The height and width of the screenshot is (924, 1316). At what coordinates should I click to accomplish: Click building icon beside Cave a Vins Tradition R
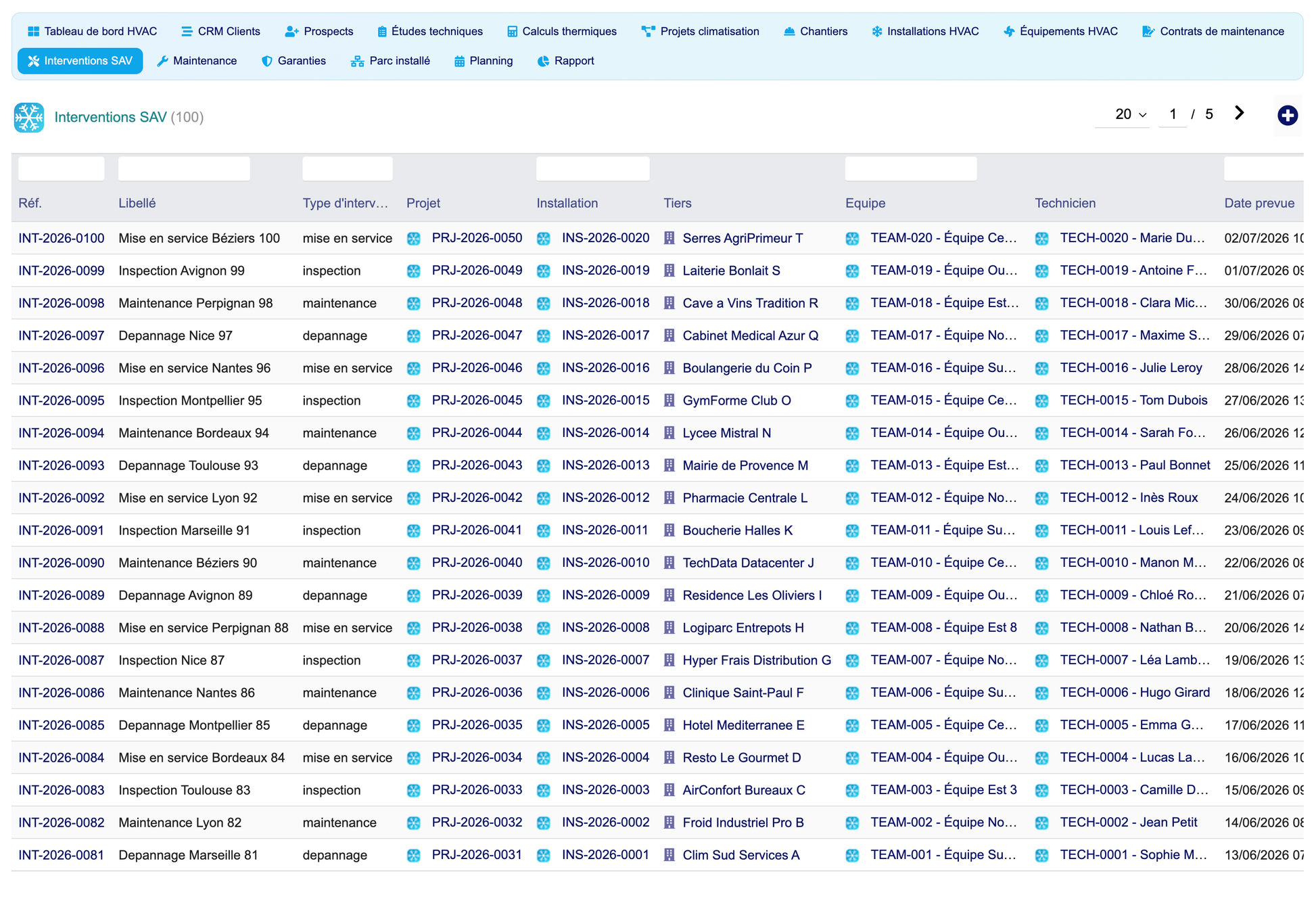(669, 303)
